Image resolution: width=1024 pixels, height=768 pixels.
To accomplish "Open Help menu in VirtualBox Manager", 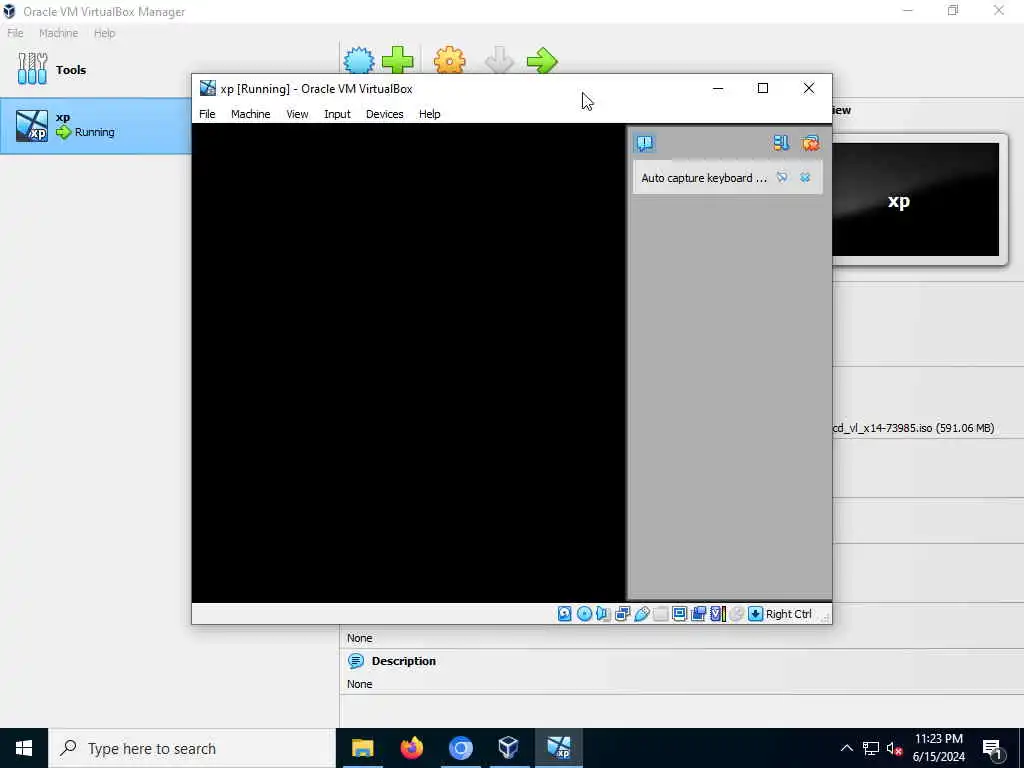I will click(104, 33).
